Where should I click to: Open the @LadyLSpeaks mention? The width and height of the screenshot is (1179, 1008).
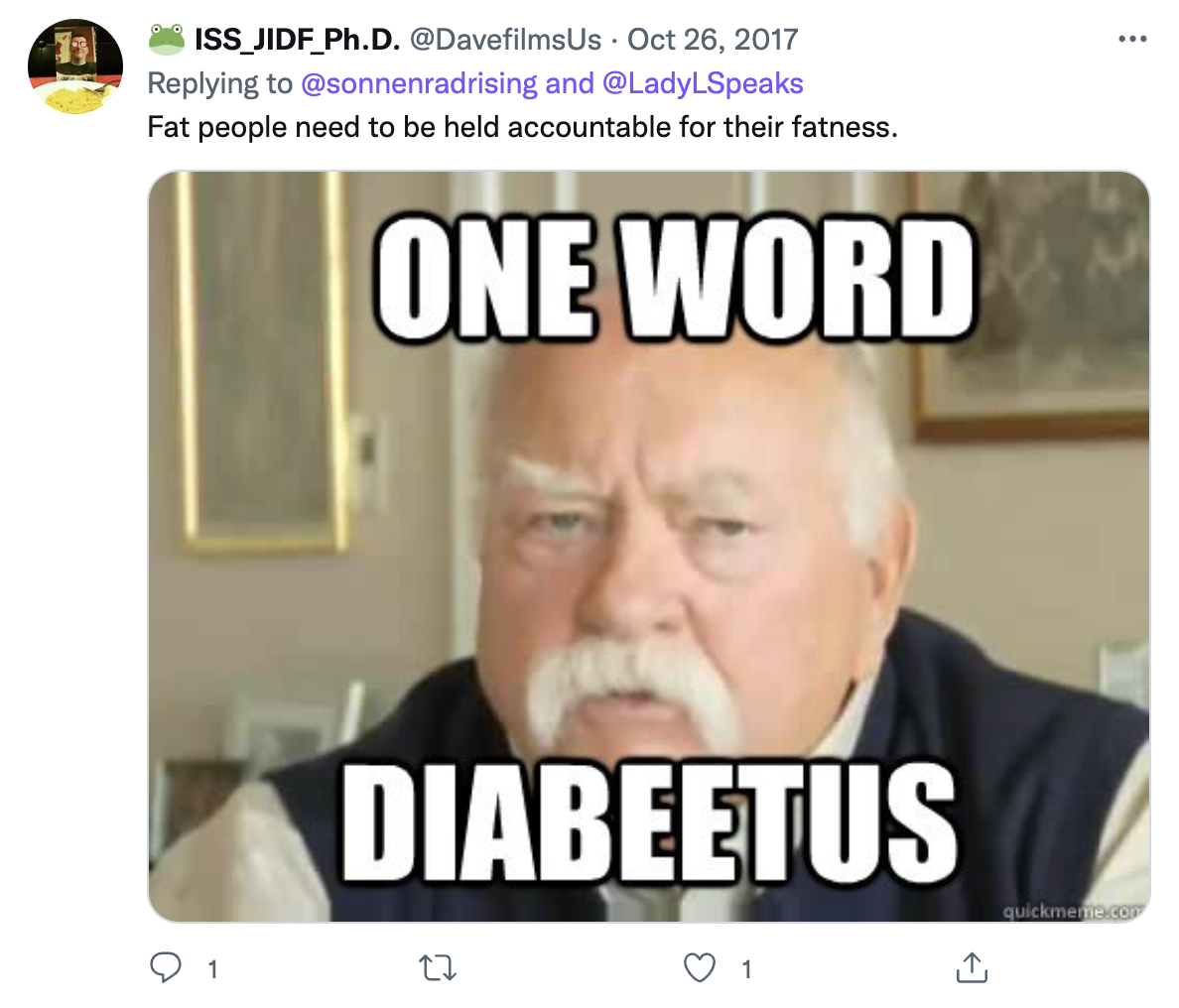703,83
